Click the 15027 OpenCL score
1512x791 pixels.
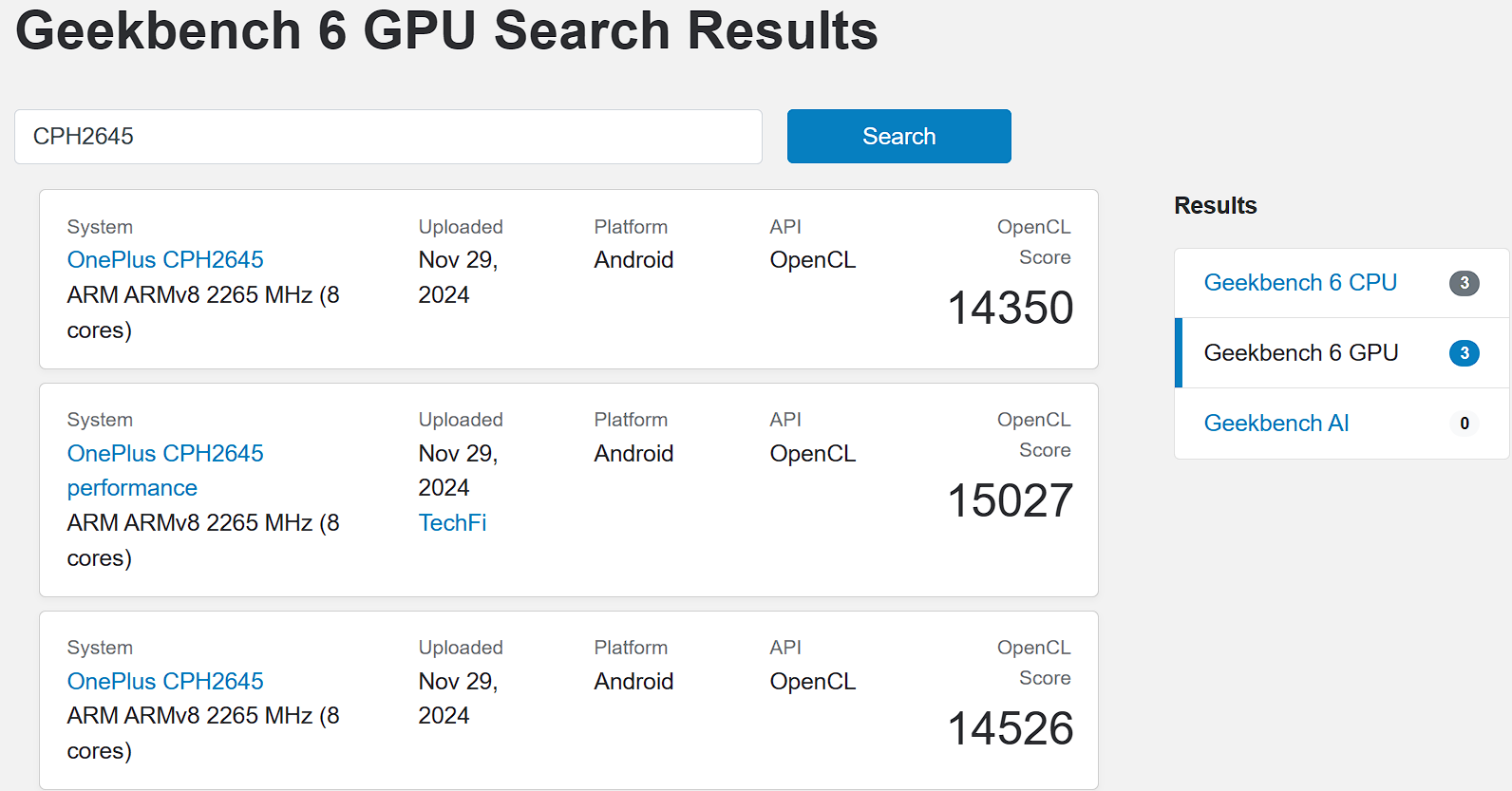pos(1011,501)
